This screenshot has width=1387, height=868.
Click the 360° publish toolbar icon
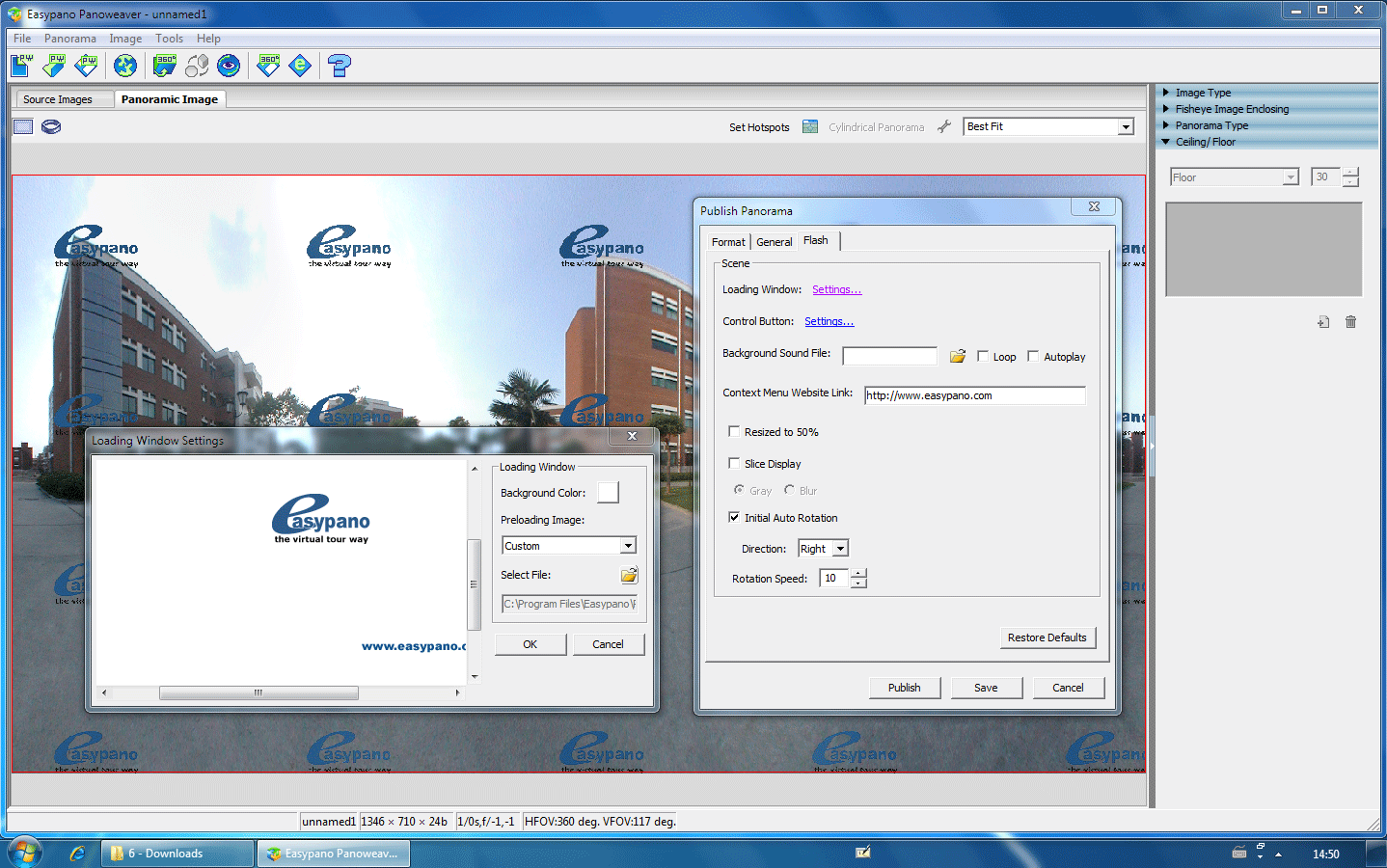pyautogui.click(x=269, y=66)
